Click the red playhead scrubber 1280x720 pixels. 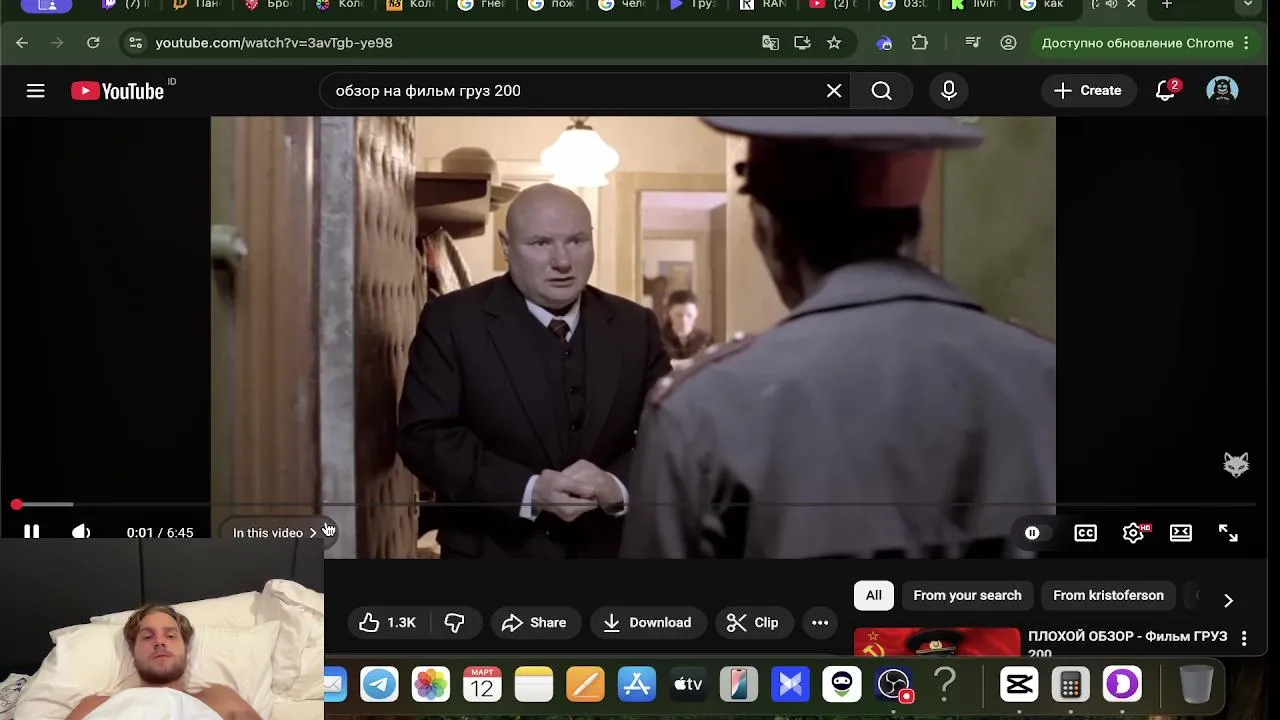[x=17, y=505]
